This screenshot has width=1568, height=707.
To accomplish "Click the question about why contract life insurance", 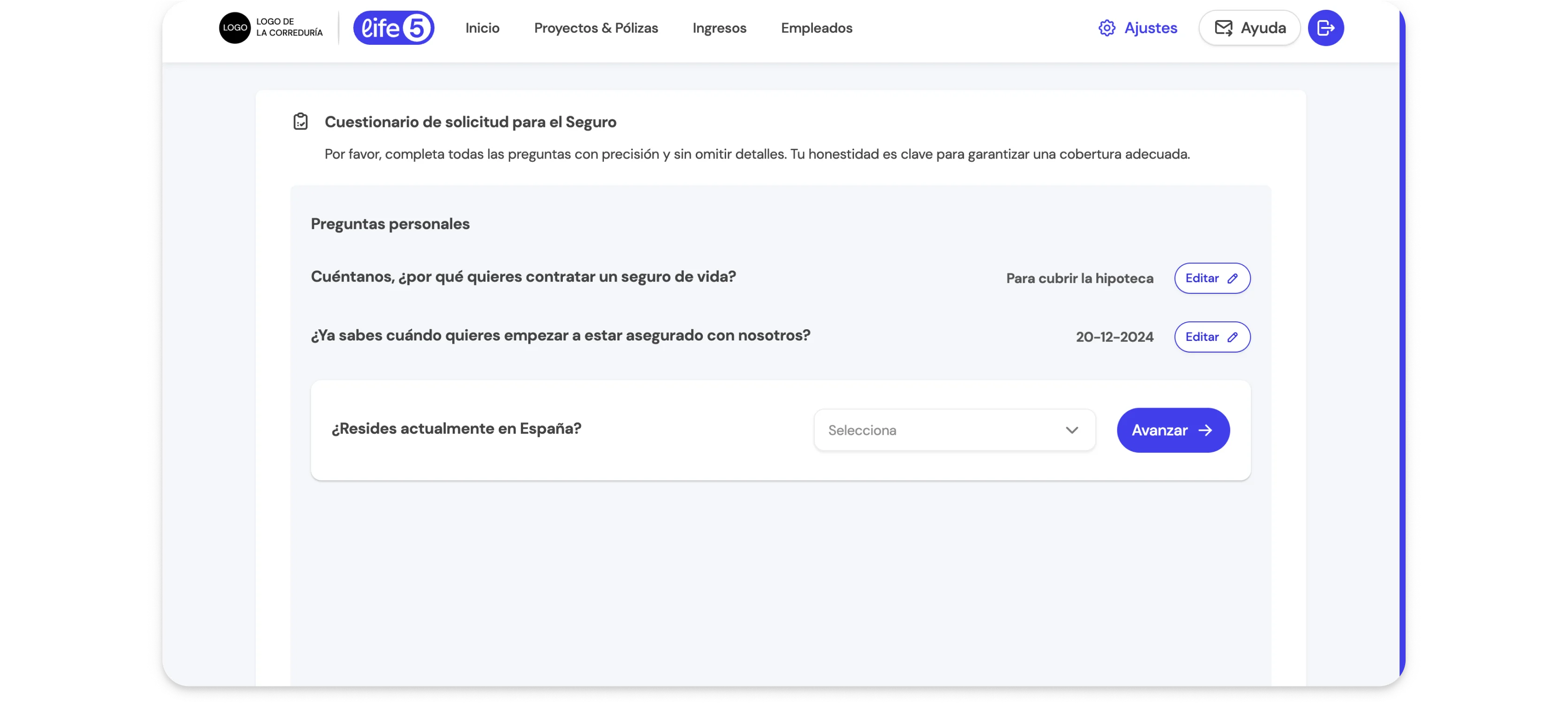I will pos(523,277).
